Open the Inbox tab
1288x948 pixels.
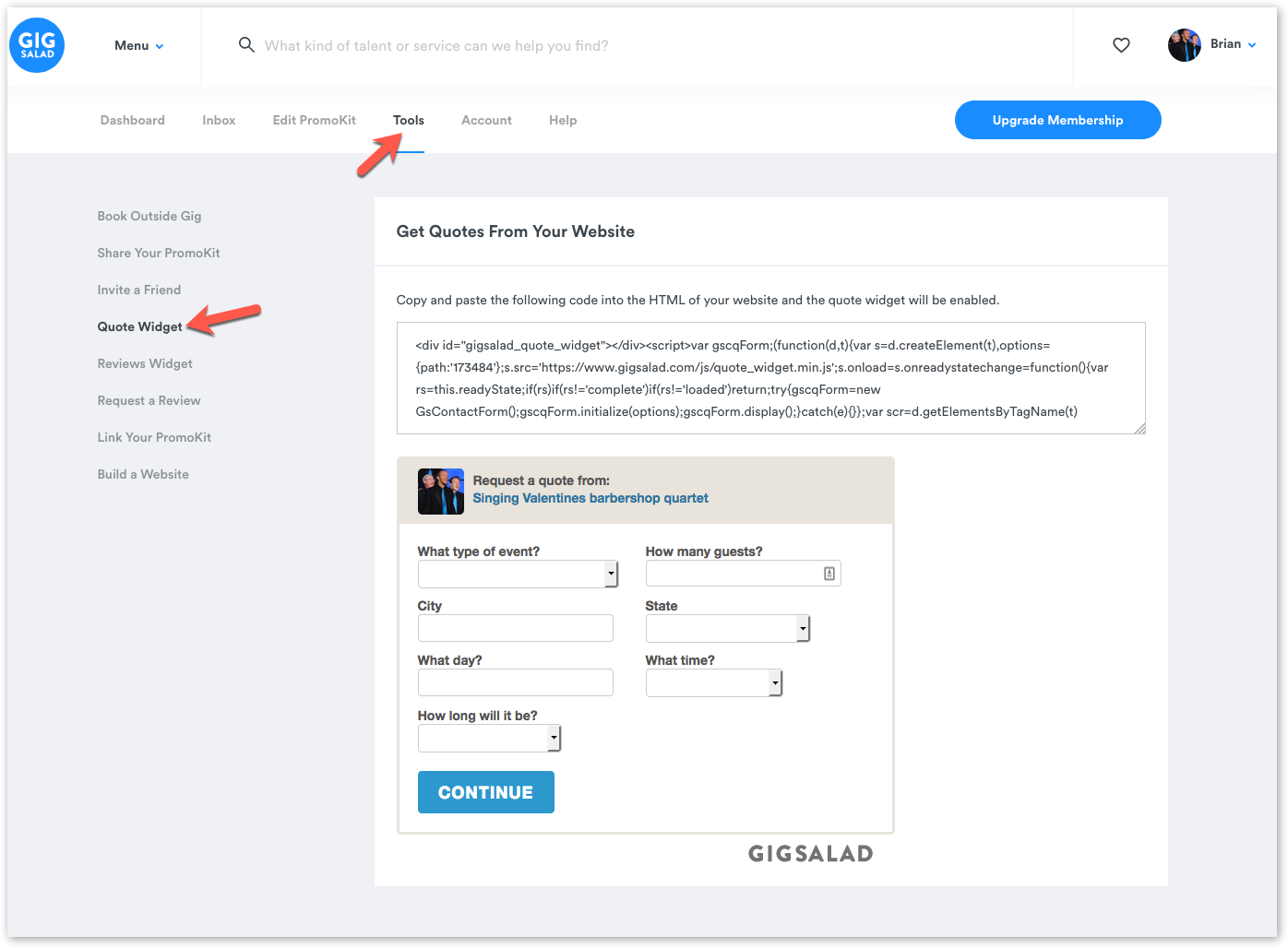point(219,120)
